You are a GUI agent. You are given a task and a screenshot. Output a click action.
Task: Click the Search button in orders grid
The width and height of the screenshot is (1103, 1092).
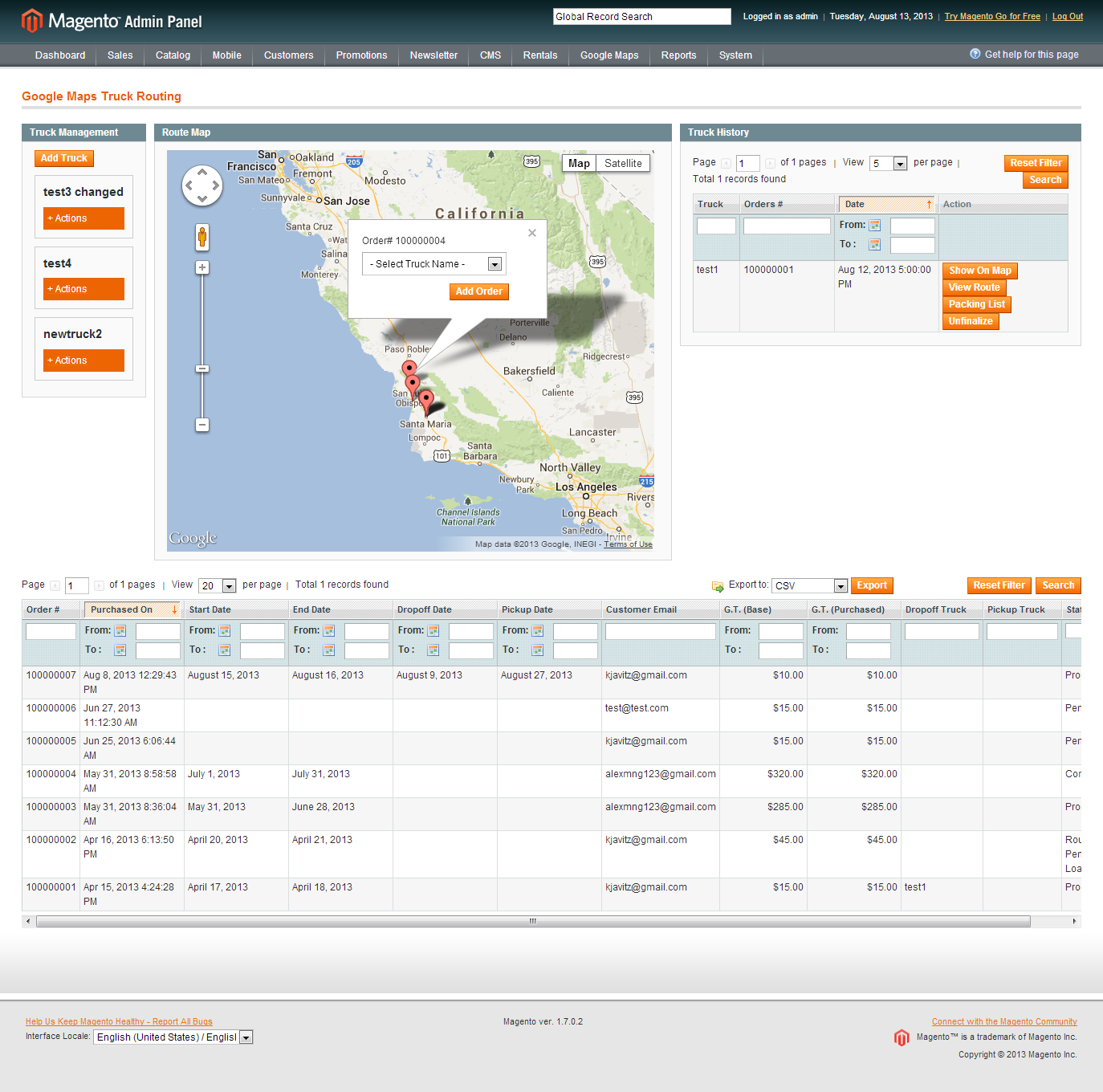point(1058,586)
